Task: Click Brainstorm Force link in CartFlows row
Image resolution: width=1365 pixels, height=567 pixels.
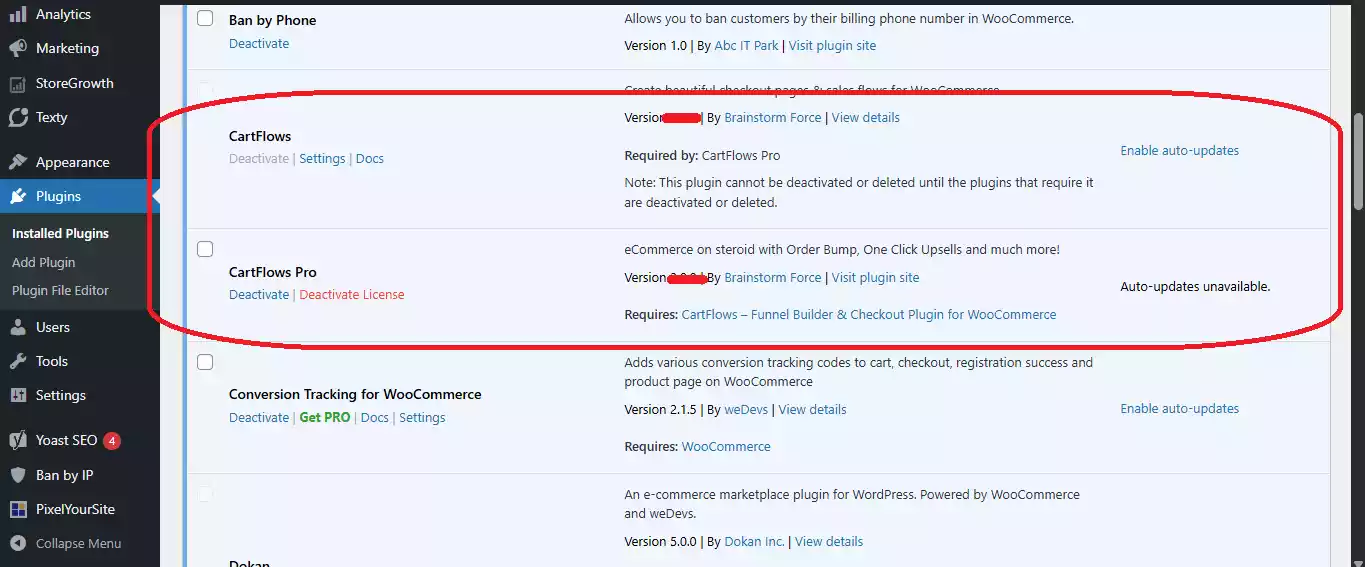Action: pyautogui.click(x=772, y=117)
